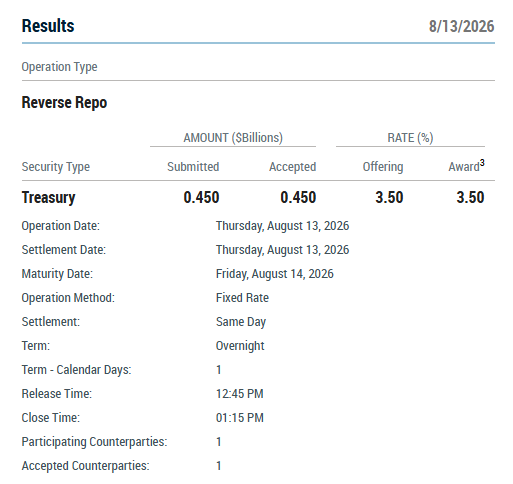This screenshot has height=484, width=513.
Task: Open the Award footnote 3 superscript
Action: 482,163
